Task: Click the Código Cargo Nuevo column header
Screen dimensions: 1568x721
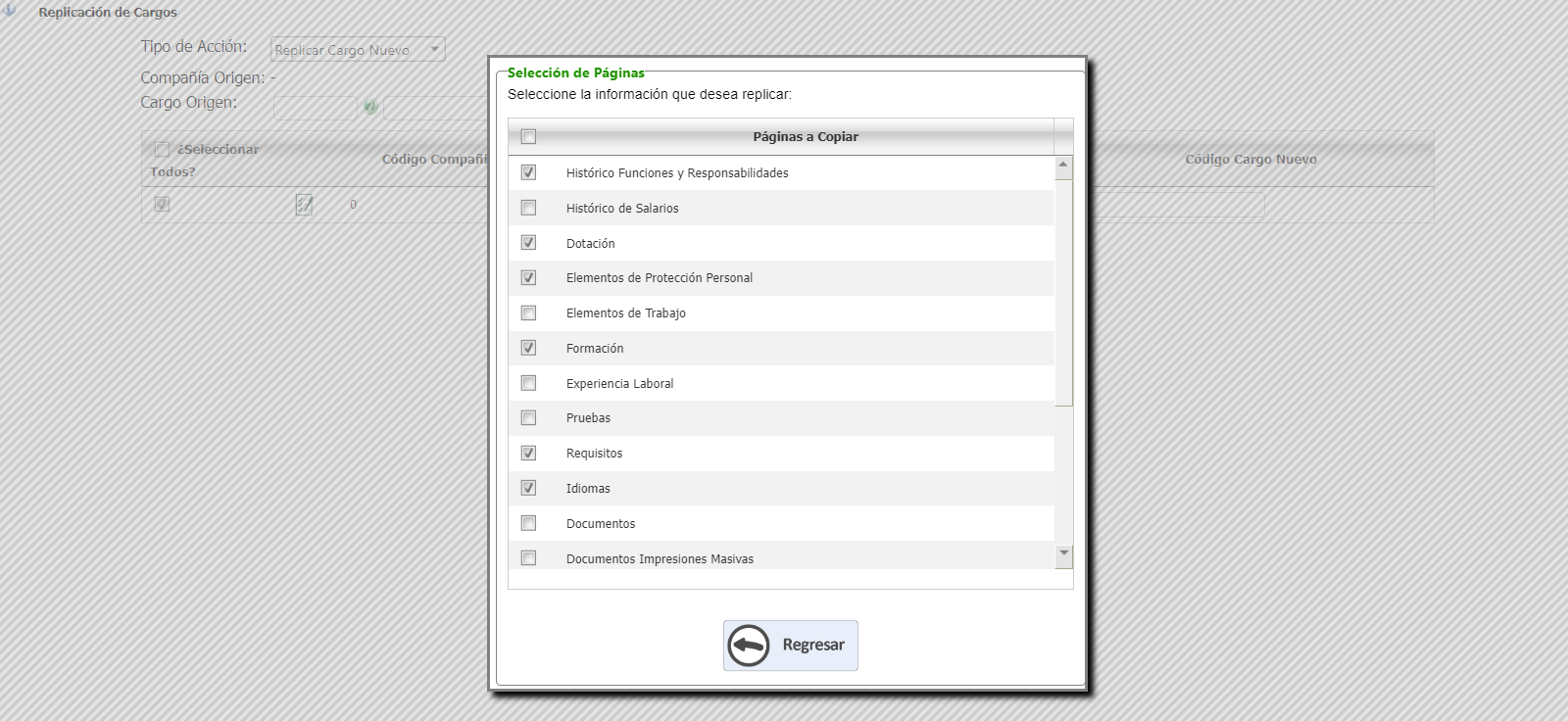Action: (1250, 160)
